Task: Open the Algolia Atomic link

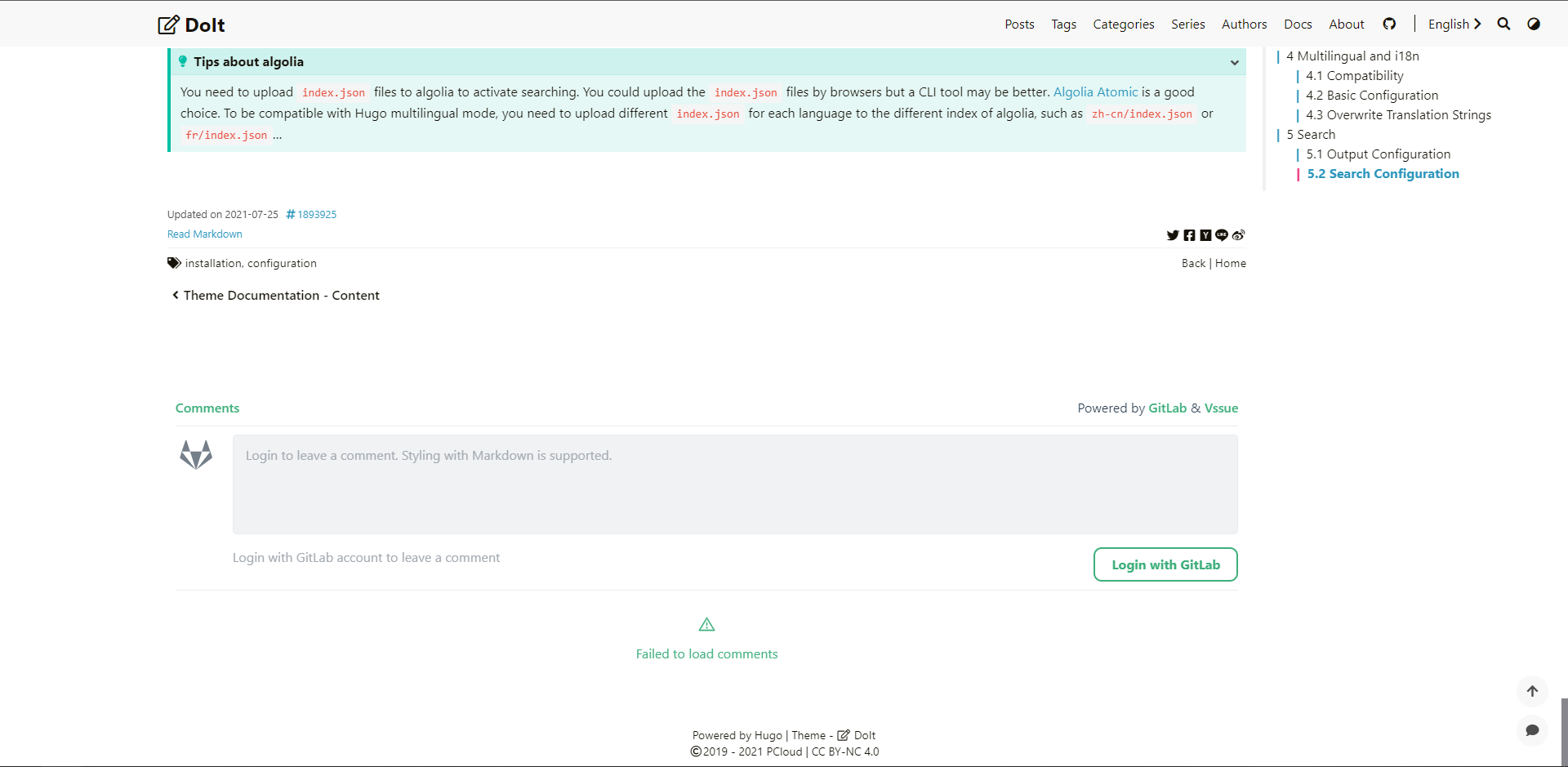Action: point(1095,92)
